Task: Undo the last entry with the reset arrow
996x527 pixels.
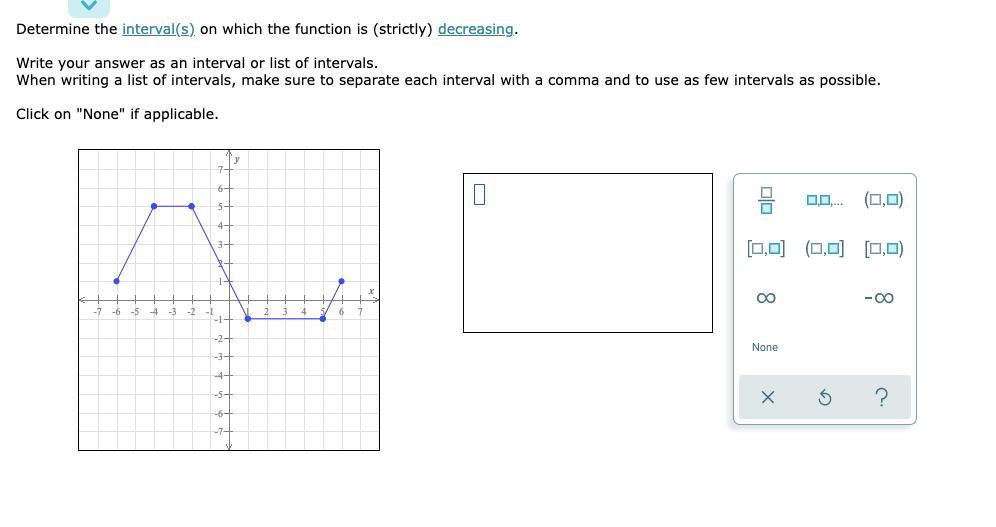Action: coord(825,398)
